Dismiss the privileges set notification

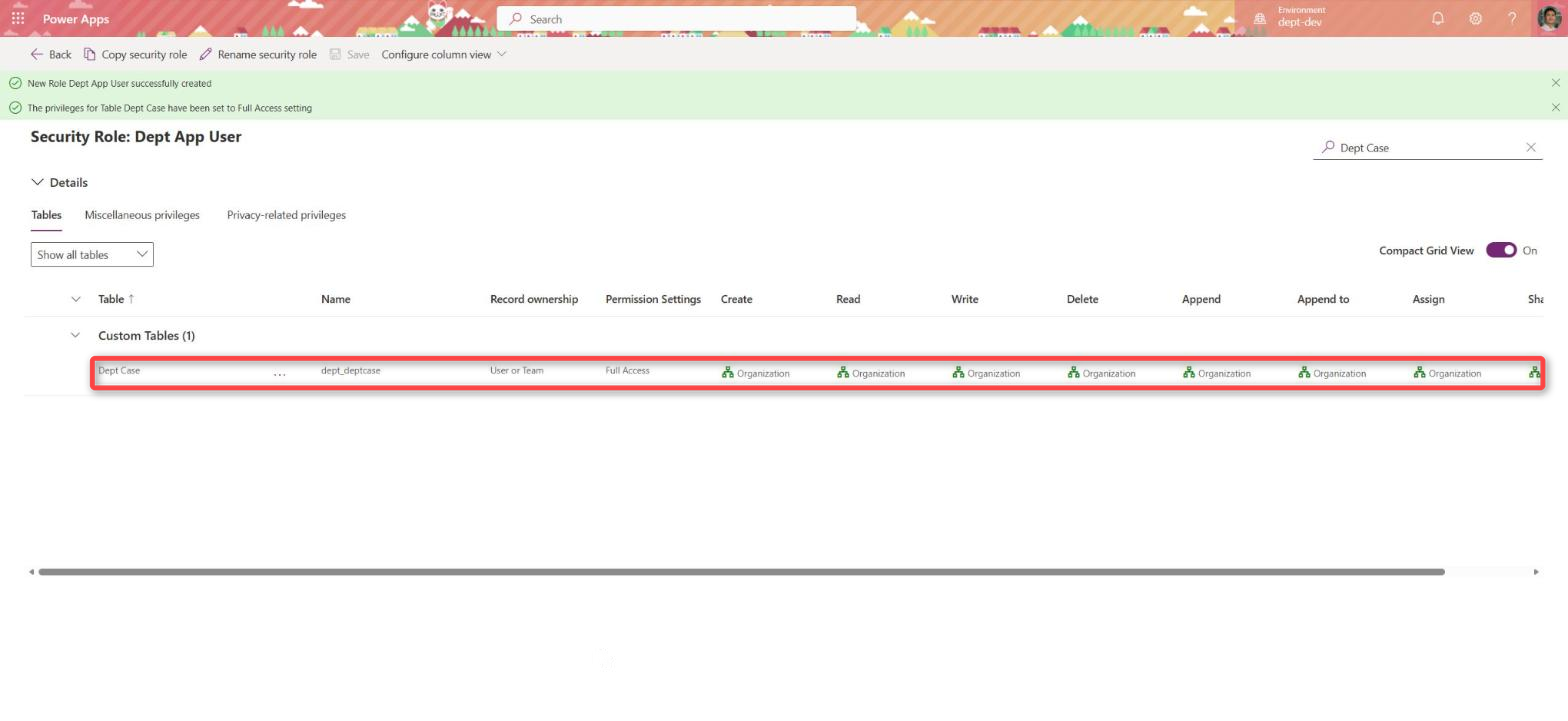click(1555, 107)
